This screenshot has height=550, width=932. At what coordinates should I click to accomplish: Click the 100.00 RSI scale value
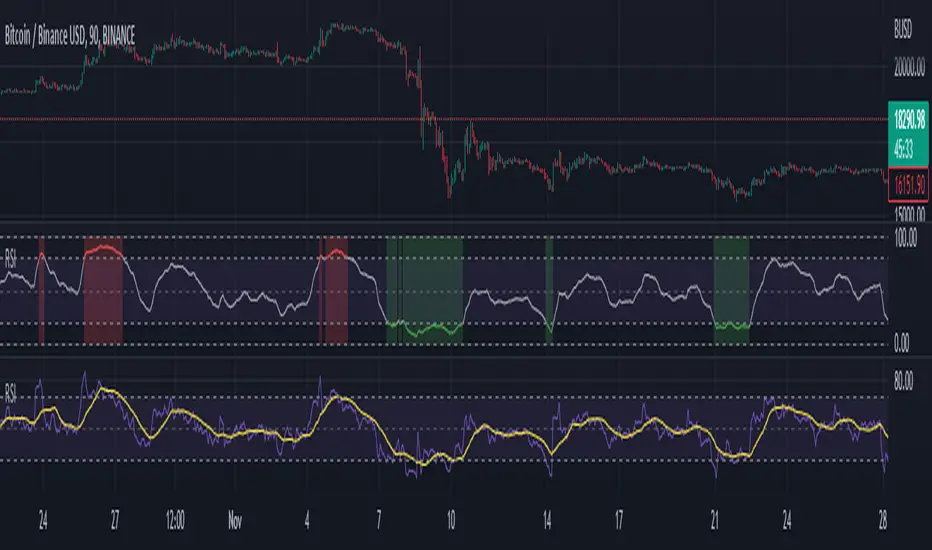[906, 238]
